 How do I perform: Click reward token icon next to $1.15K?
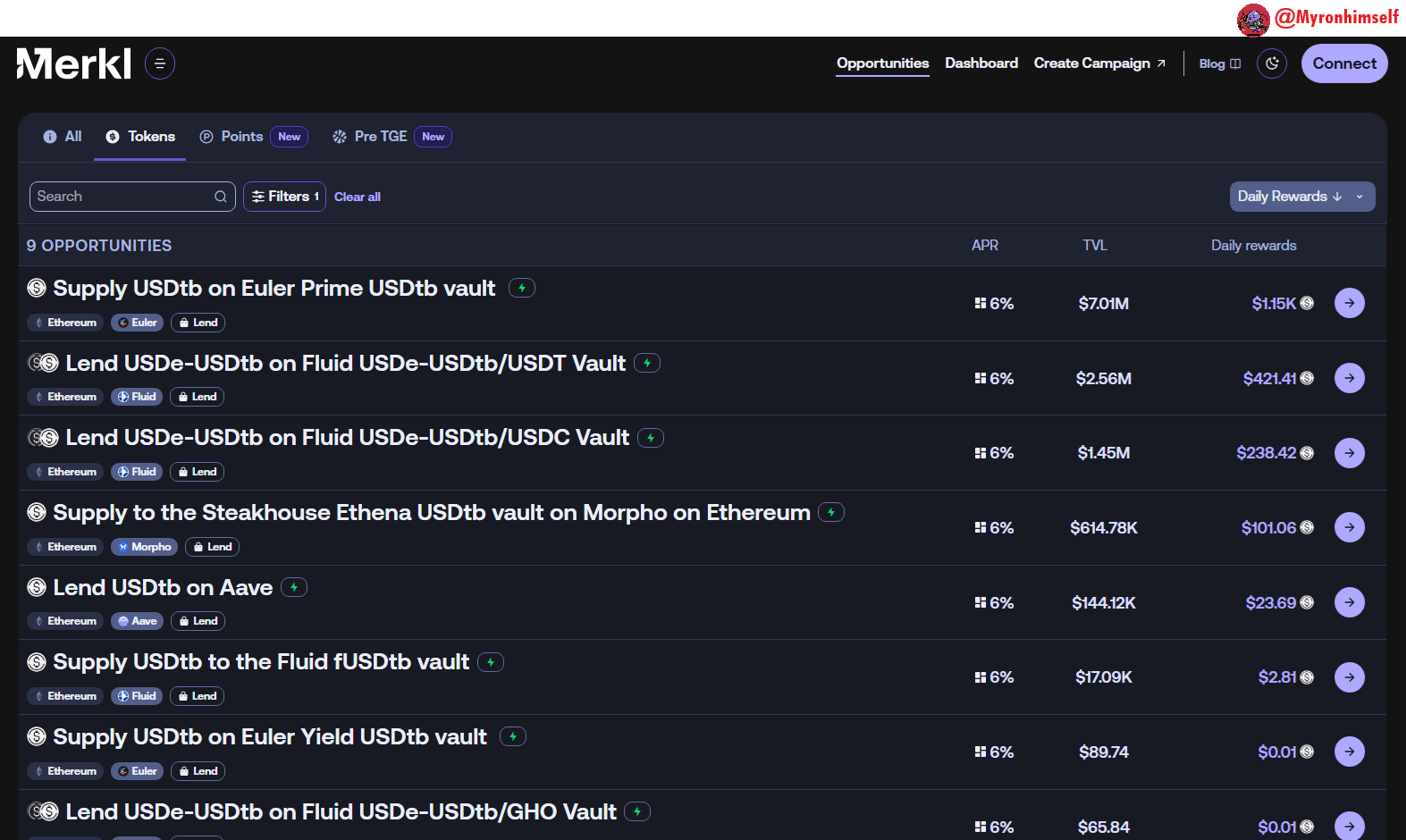[x=1307, y=303]
